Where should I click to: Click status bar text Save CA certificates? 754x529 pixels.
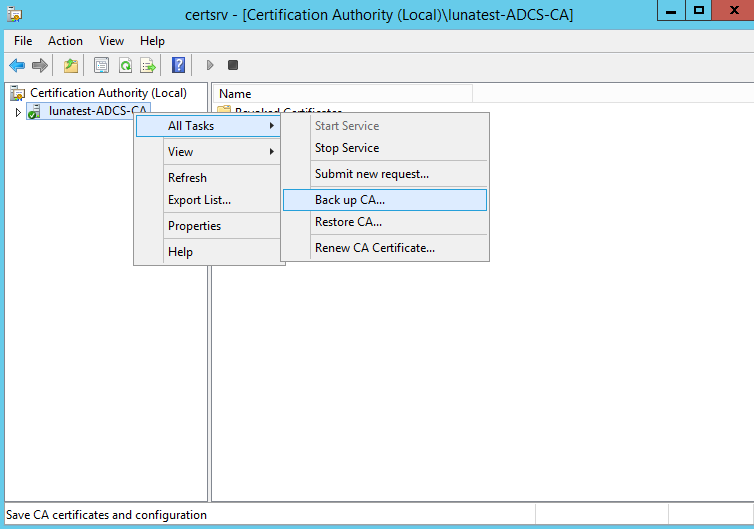coord(106,515)
